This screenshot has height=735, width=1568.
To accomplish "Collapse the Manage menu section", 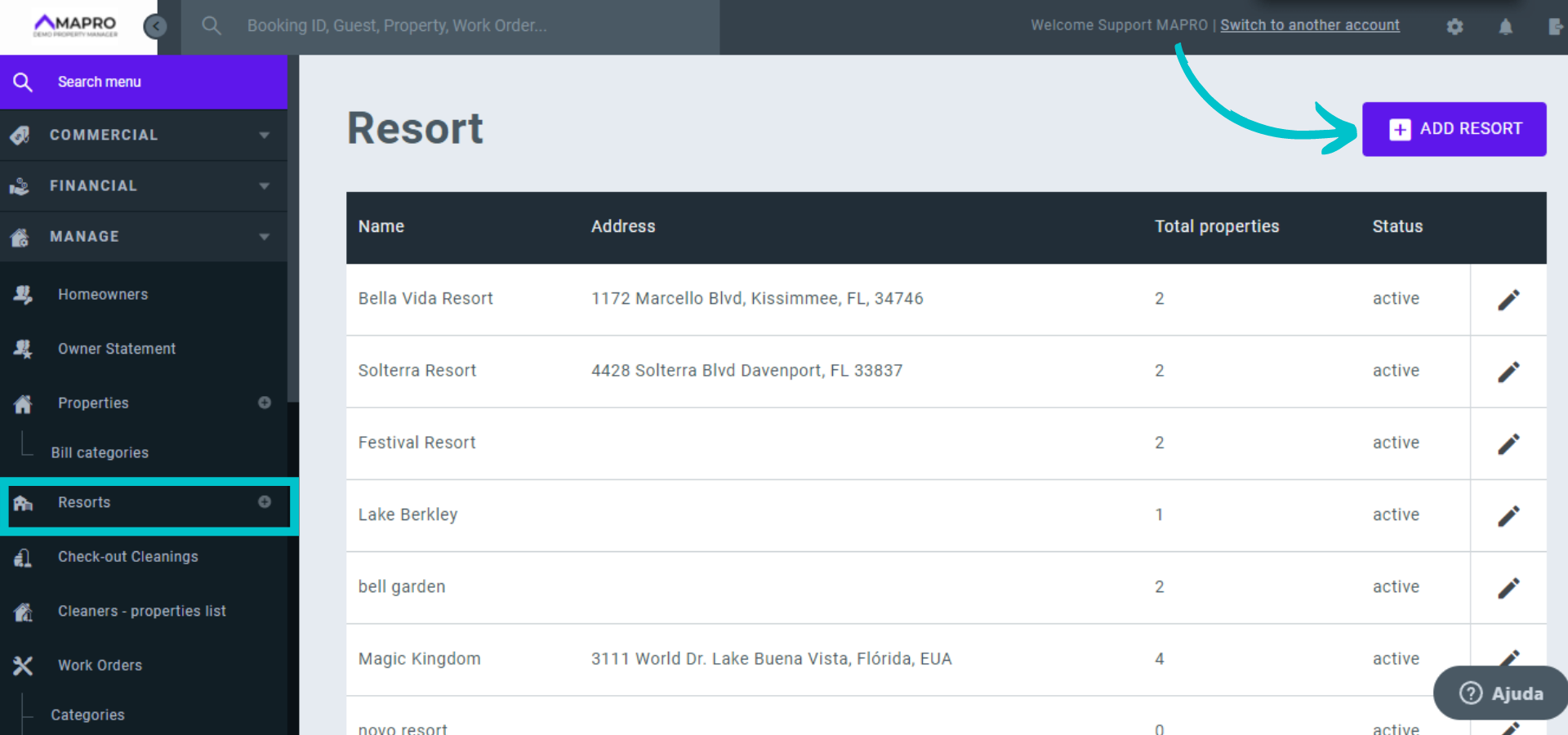I will (x=144, y=236).
